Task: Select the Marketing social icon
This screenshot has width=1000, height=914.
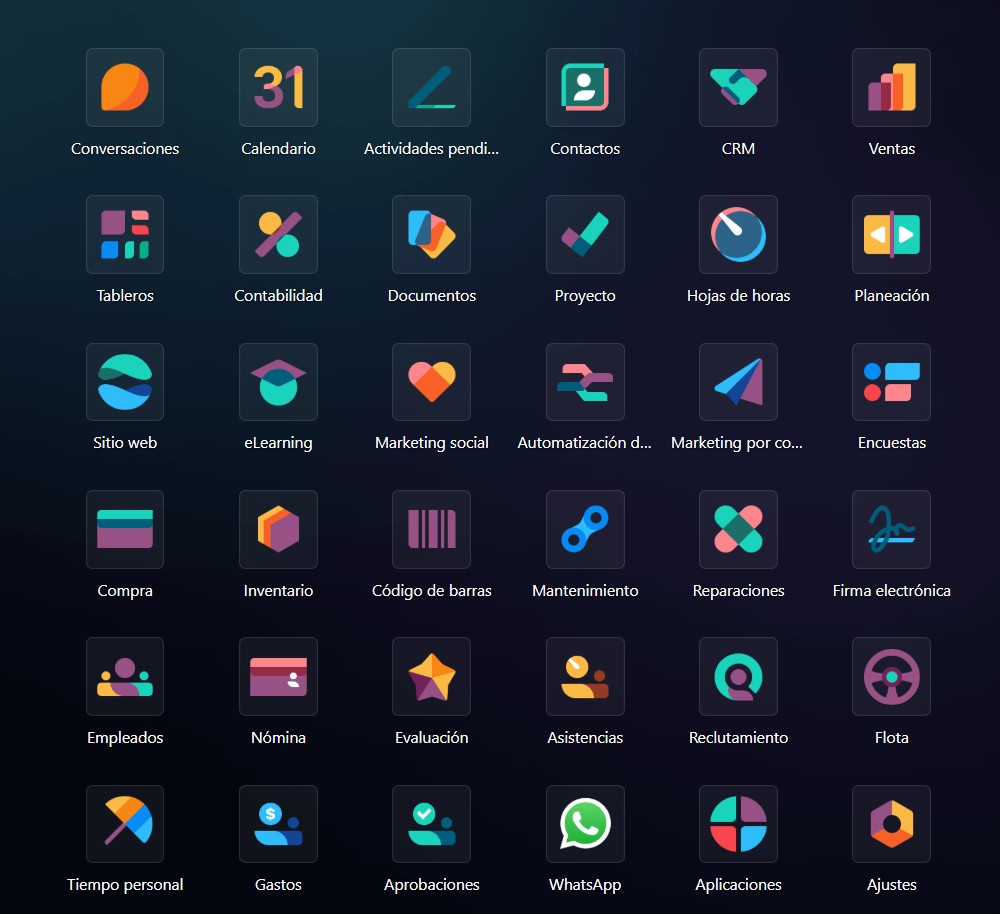Action: [431, 382]
